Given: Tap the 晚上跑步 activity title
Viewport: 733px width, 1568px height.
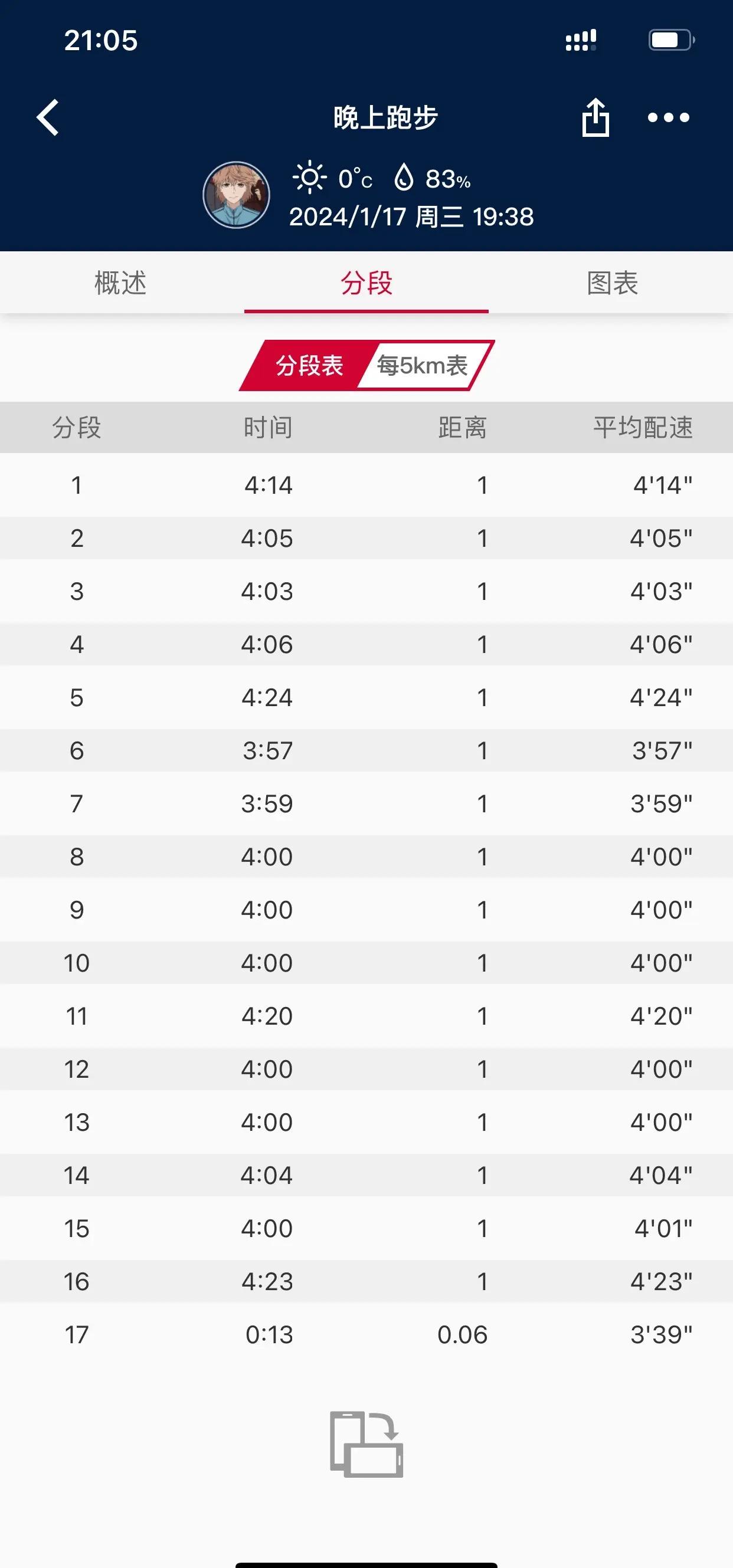Looking at the screenshot, I should (385, 117).
